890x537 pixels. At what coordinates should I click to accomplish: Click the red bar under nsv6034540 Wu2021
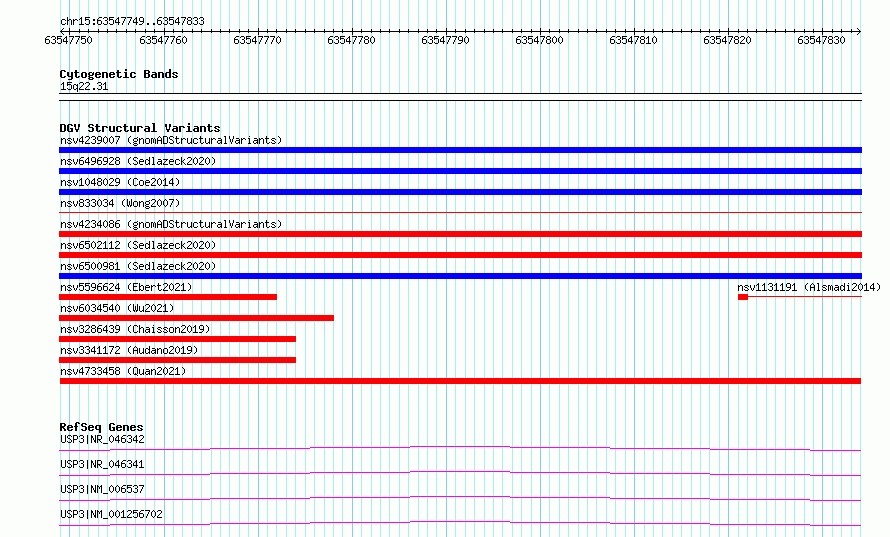click(x=196, y=318)
